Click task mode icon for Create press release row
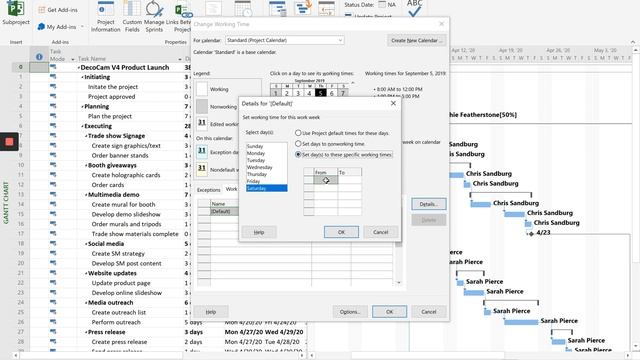640x360 pixels. [53, 341]
